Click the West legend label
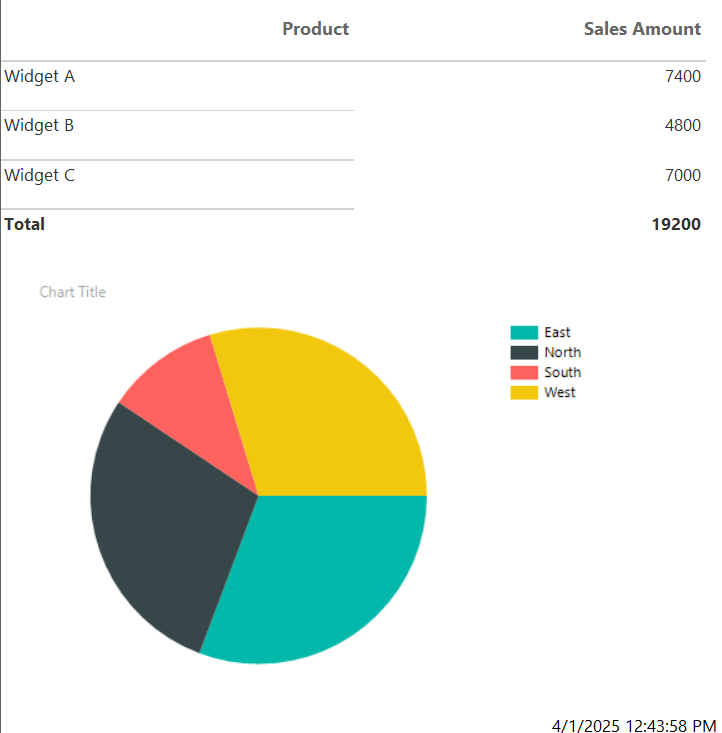This screenshot has width=722, height=733. click(560, 393)
